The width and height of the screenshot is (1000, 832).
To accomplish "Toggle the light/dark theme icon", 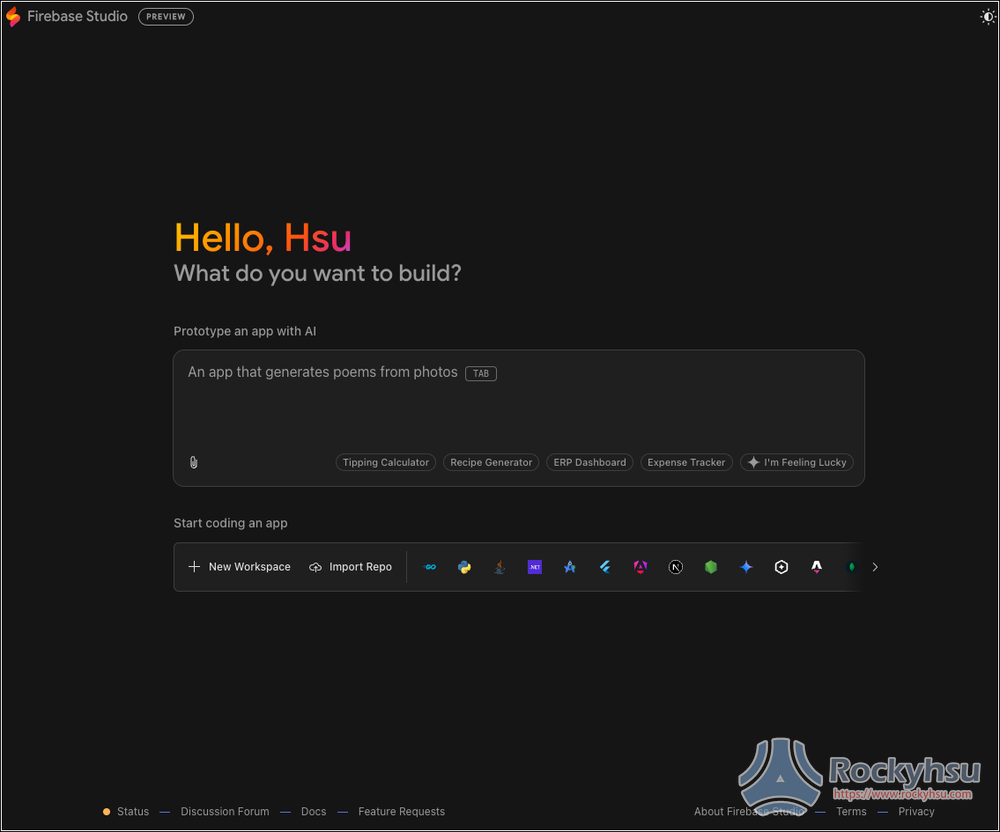I will point(987,17).
